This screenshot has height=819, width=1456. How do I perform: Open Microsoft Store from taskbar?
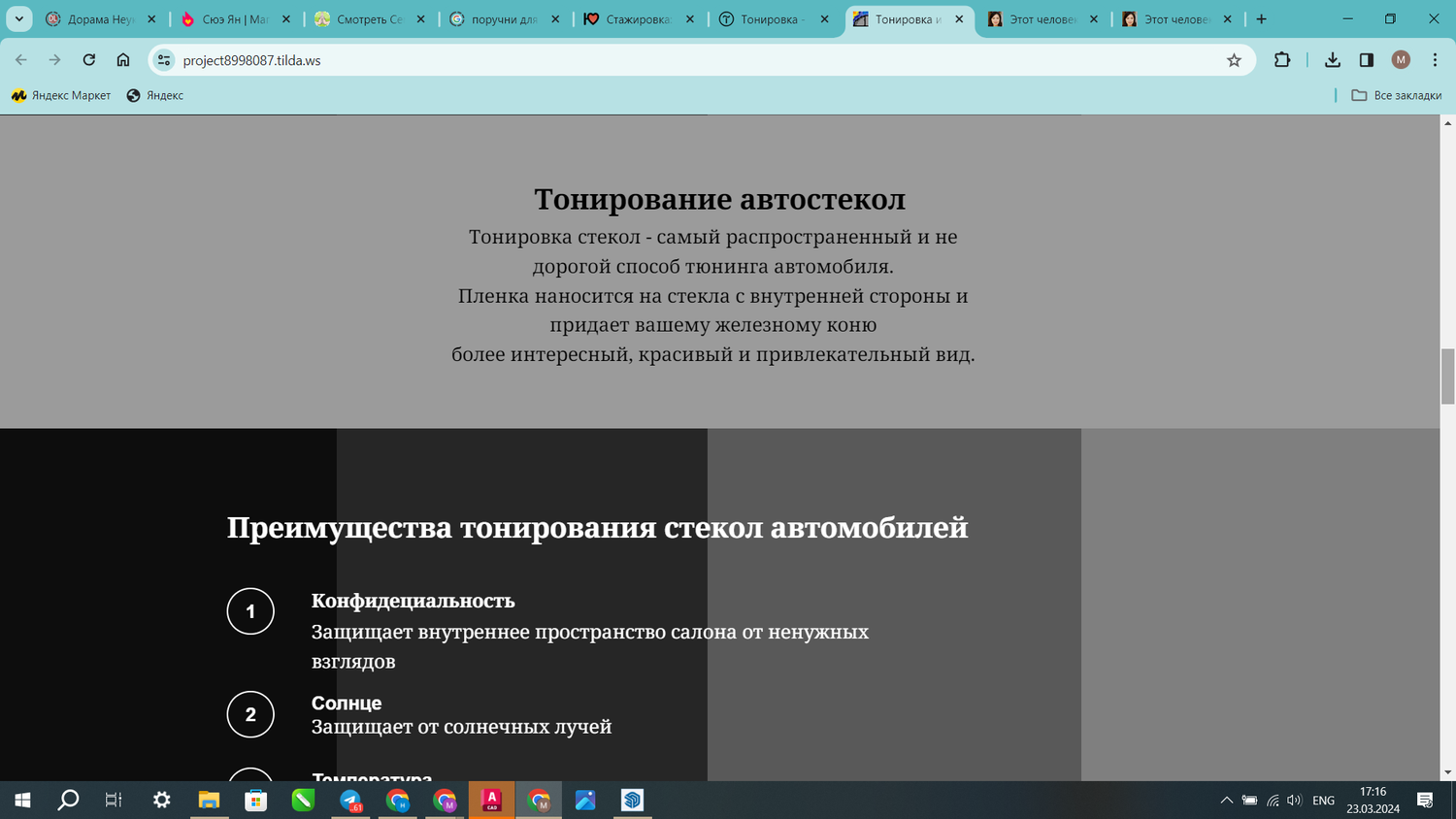pos(256,801)
